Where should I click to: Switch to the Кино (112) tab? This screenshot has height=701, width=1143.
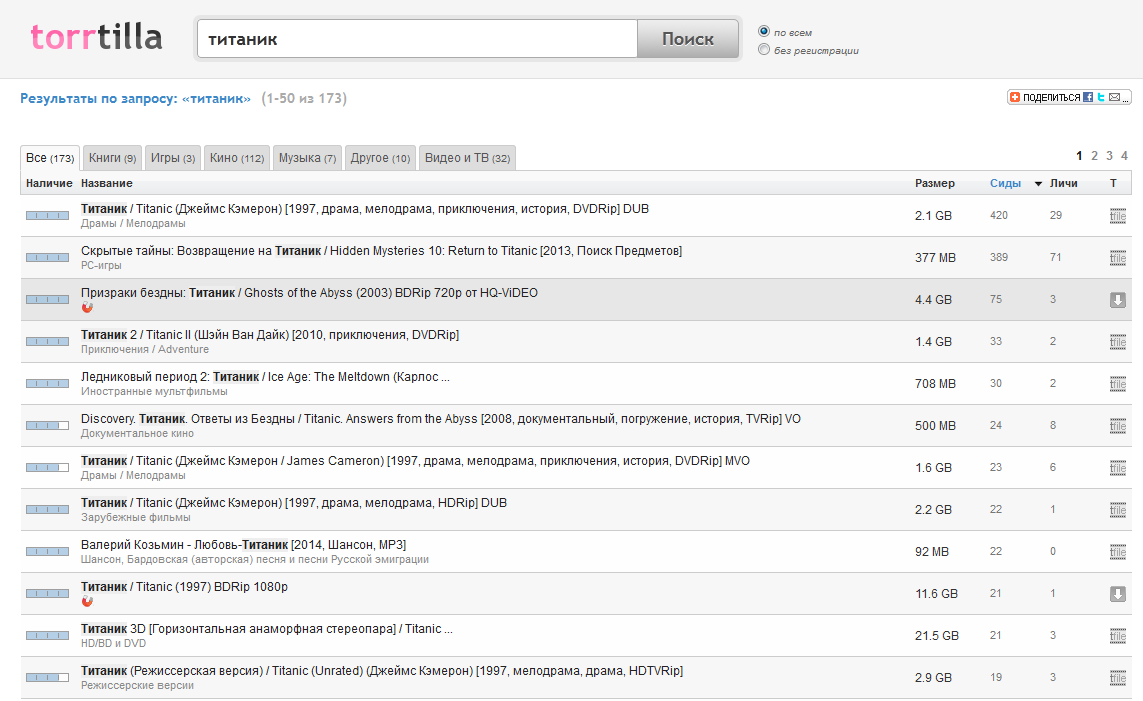coord(237,158)
